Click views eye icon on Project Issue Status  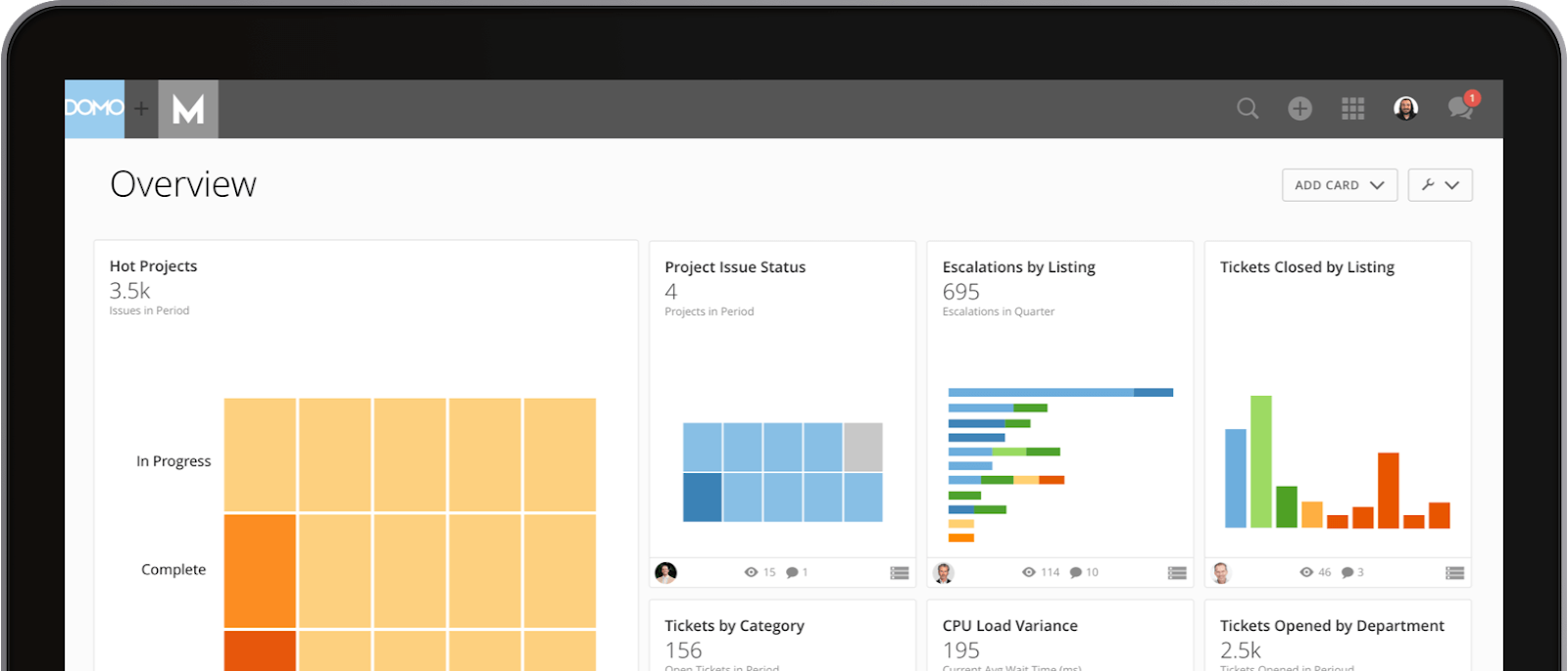[x=751, y=572]
